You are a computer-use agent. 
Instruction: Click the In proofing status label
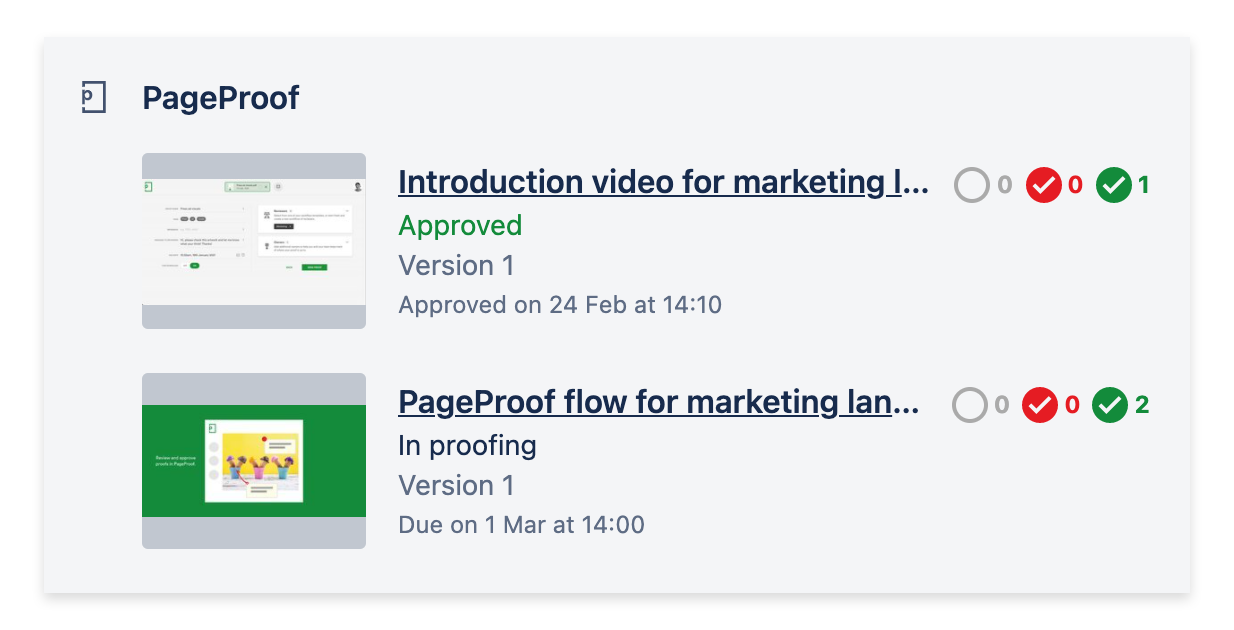[467, 445]
